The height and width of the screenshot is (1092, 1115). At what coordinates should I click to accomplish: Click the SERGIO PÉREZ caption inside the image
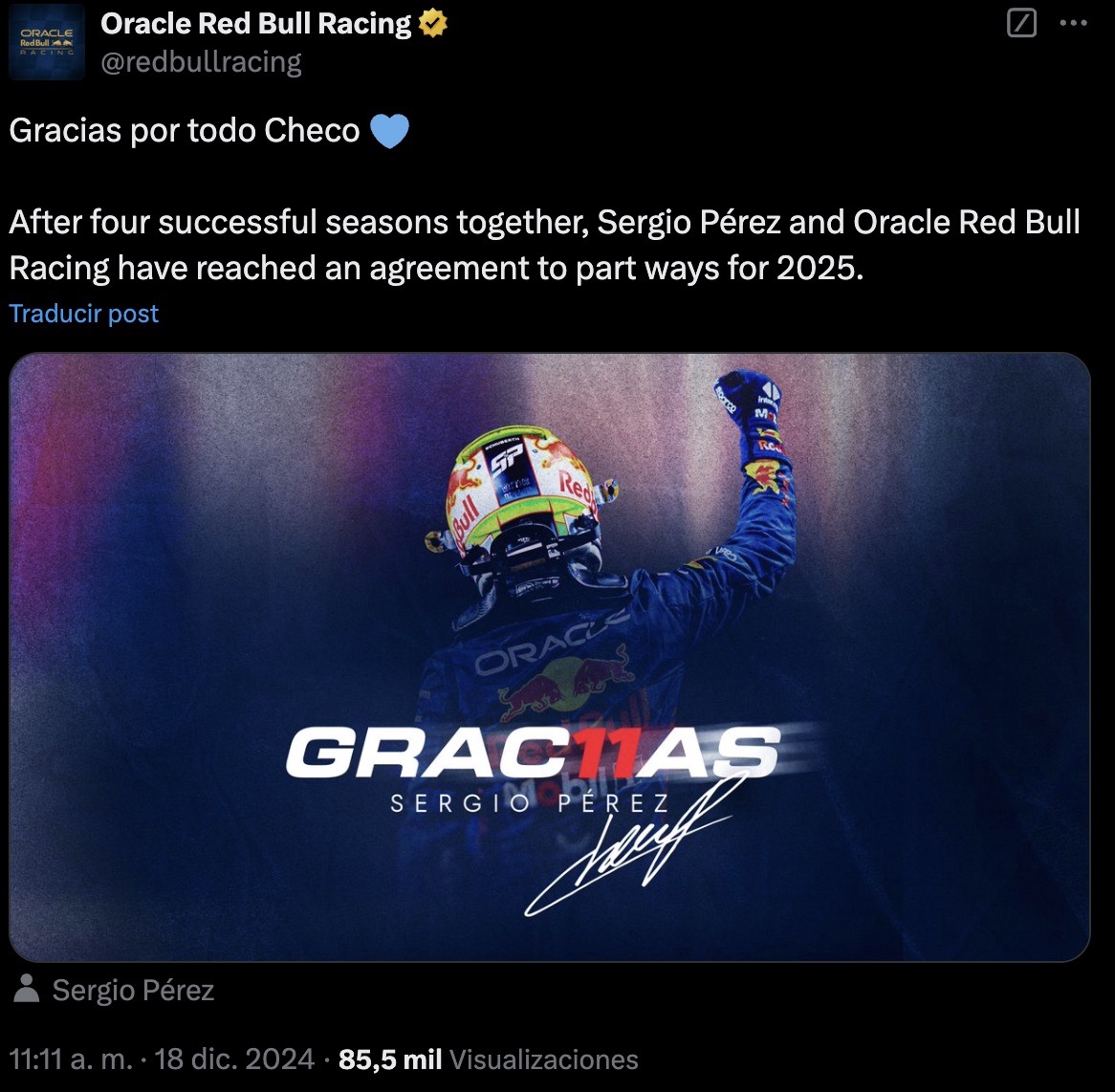529,803
